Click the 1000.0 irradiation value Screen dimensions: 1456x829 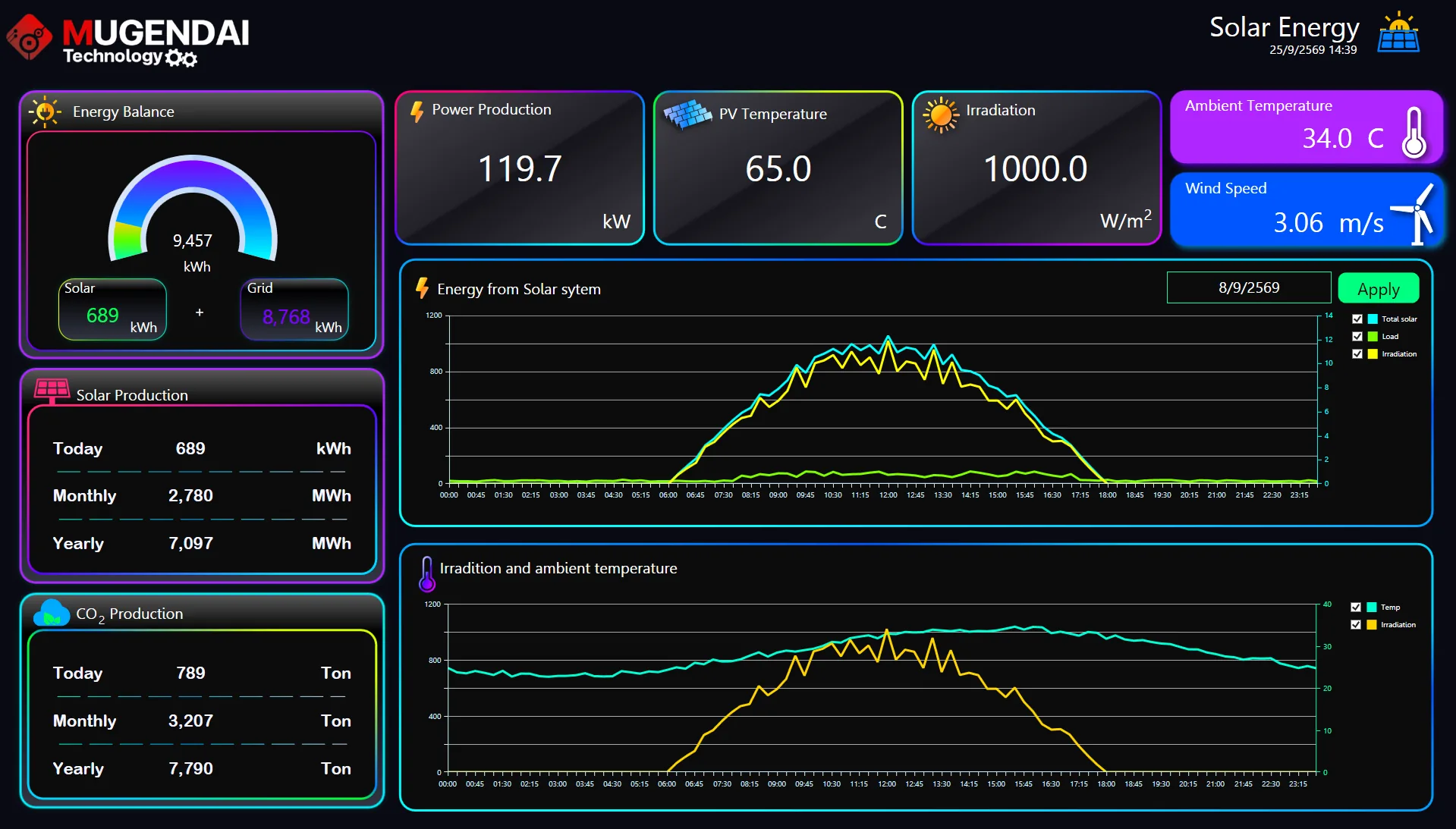[x=1036, y=169]
